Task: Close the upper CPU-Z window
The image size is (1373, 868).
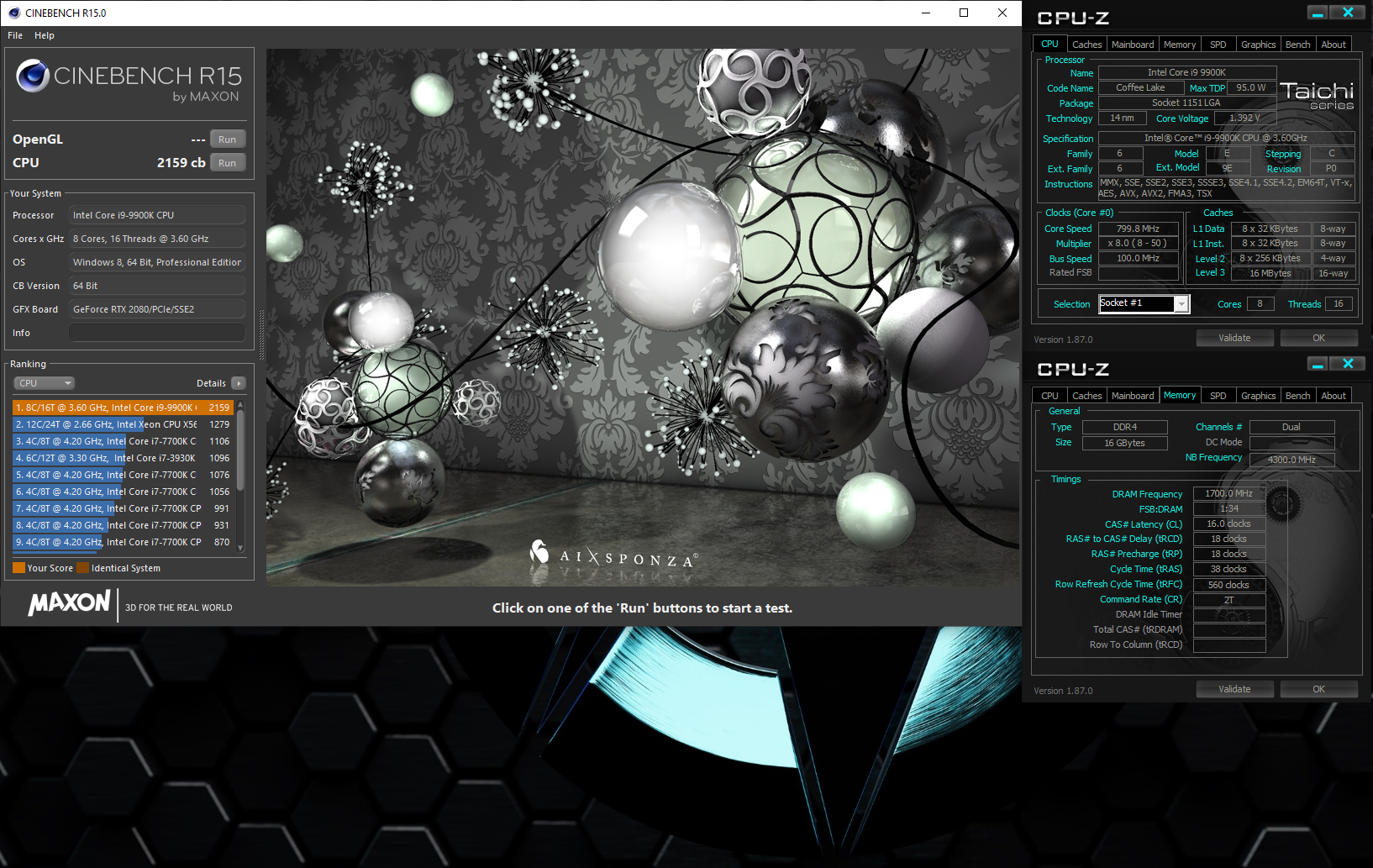Action: [1348, 13]
